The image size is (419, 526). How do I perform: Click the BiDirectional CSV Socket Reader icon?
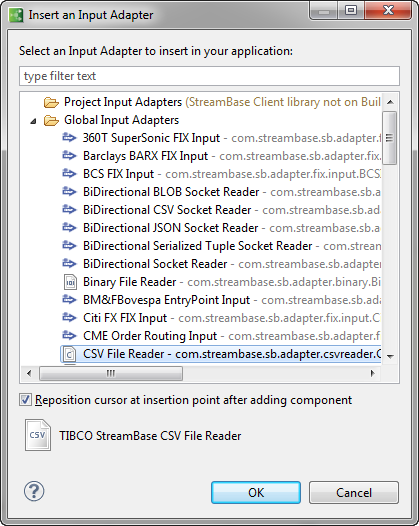(x=69, y=210)
